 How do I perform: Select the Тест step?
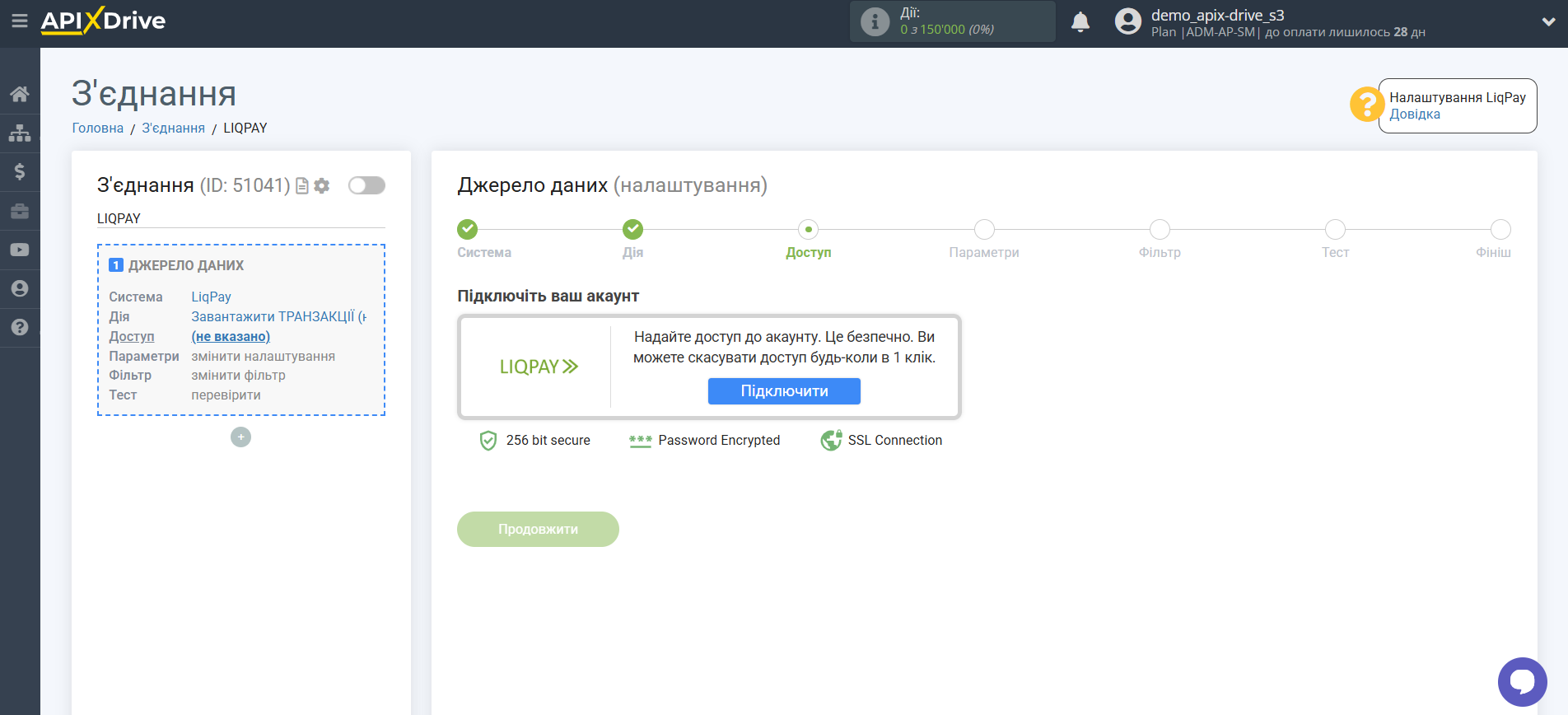(x=1335, y=229)
